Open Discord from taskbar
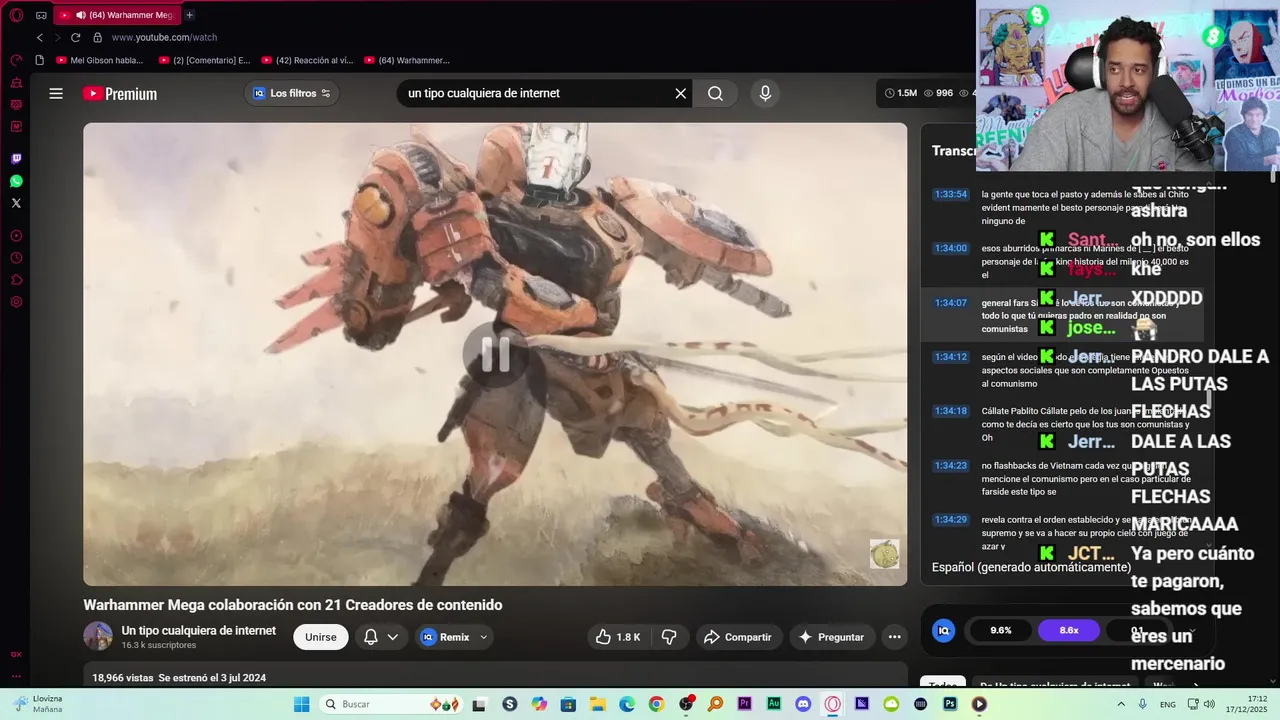Image resolution: width=1280 pixels, height=720 pixels. 803,704
